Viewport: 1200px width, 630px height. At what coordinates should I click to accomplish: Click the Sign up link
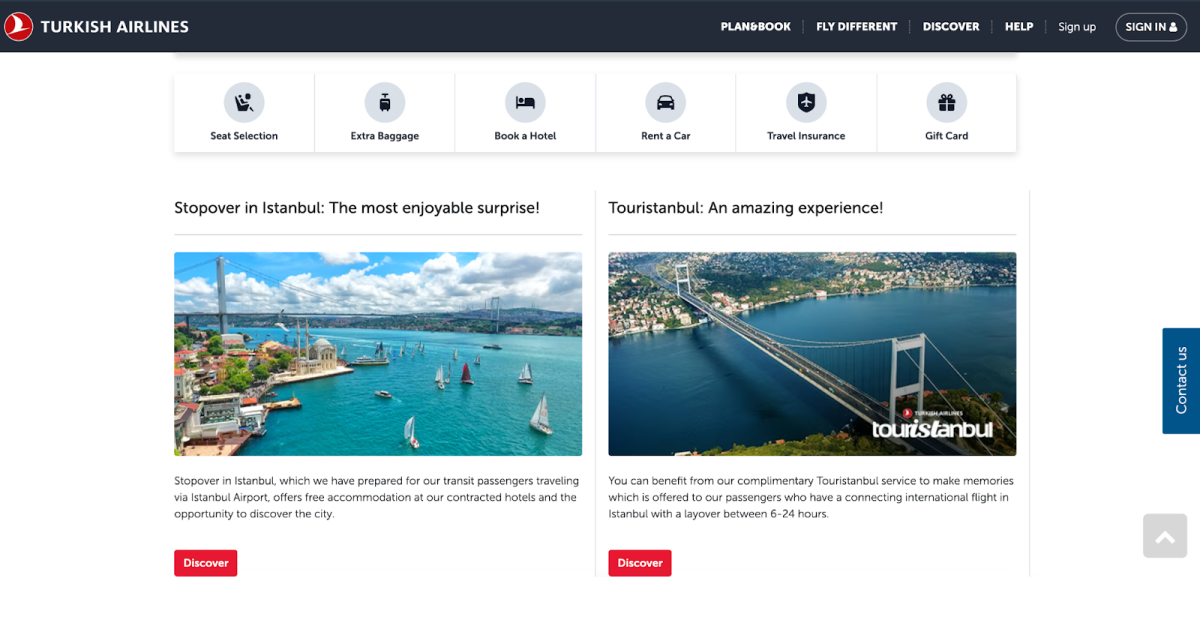tap(1077, 27)
